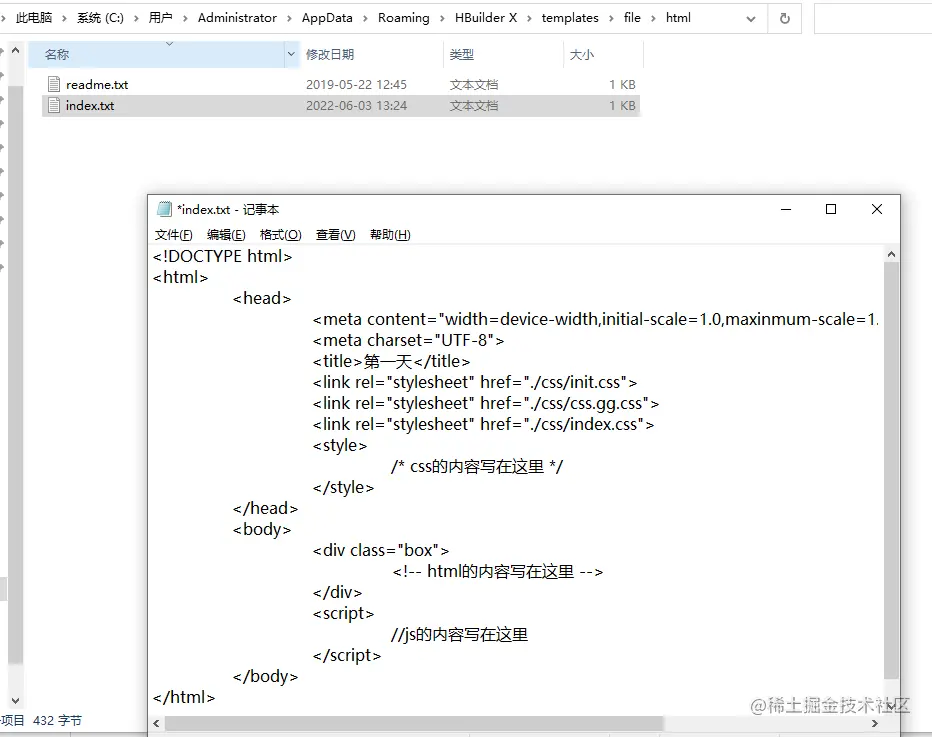Image resolution: width=932 pixels, height=737 pixels.
Task: Click the init.css link line in Notepad
Action: 475,382
